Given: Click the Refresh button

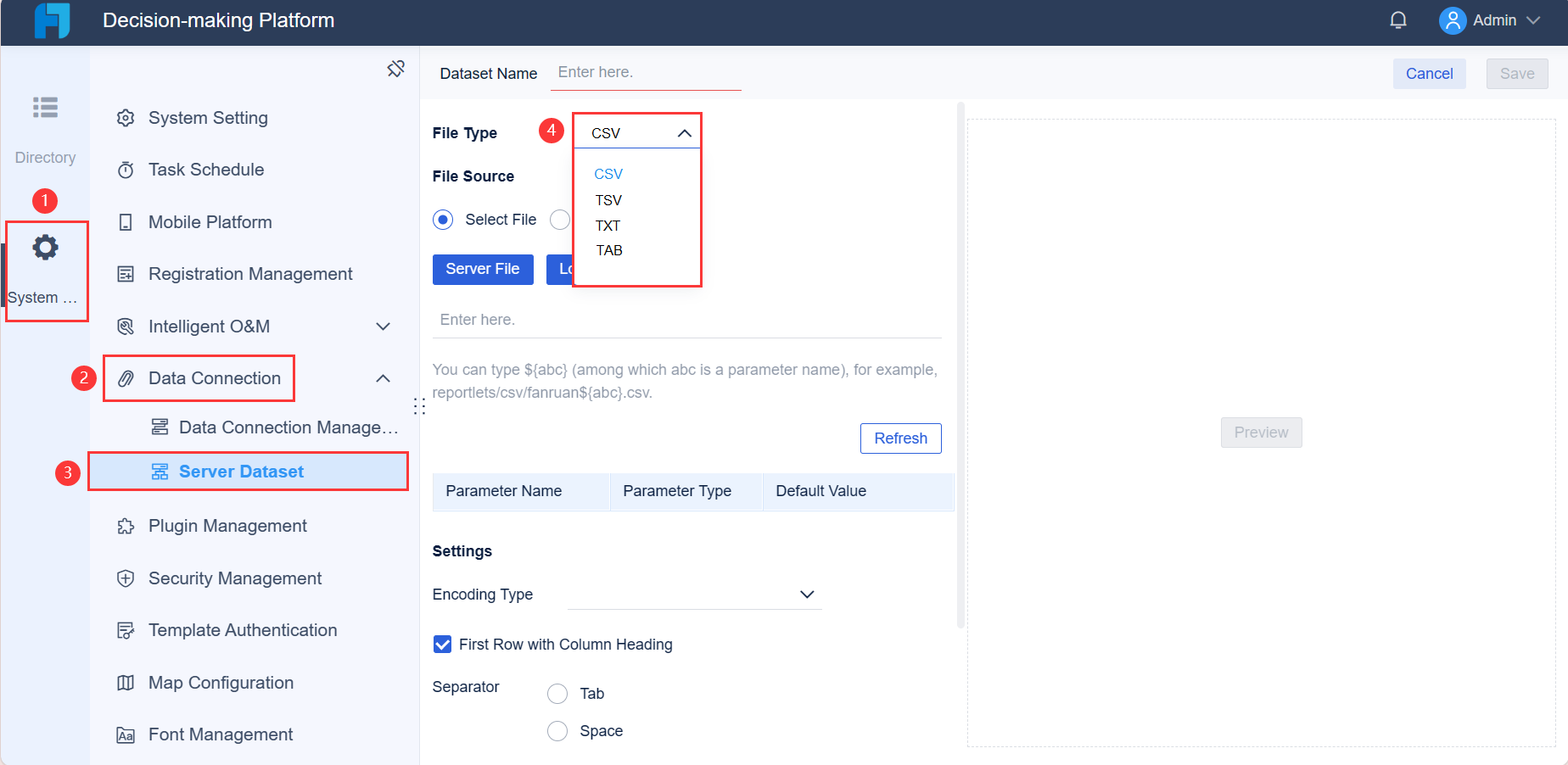Looking at the screenshot, I should (x=900, y=438).
